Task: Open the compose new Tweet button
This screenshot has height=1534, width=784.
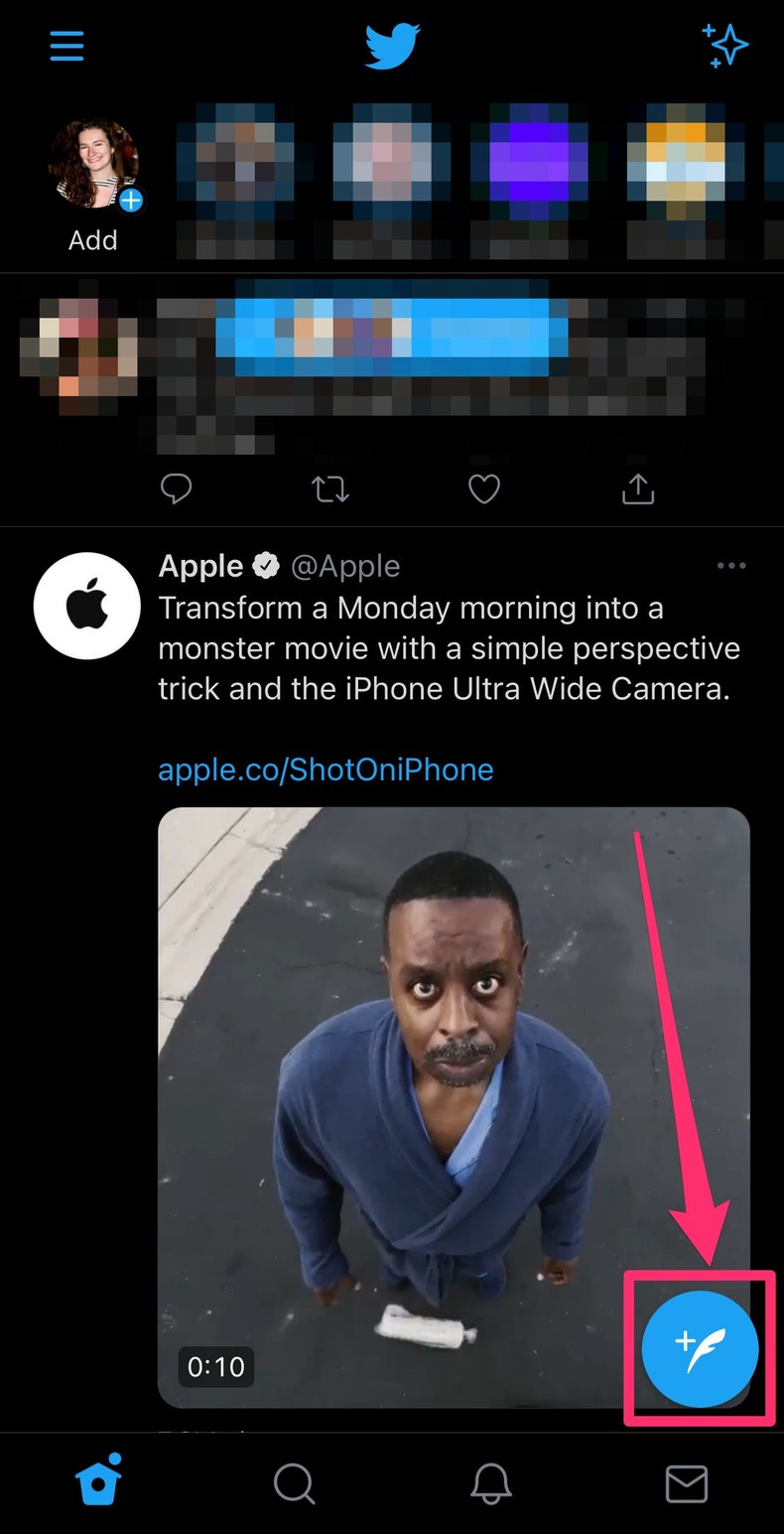Action: point(700,1347)
